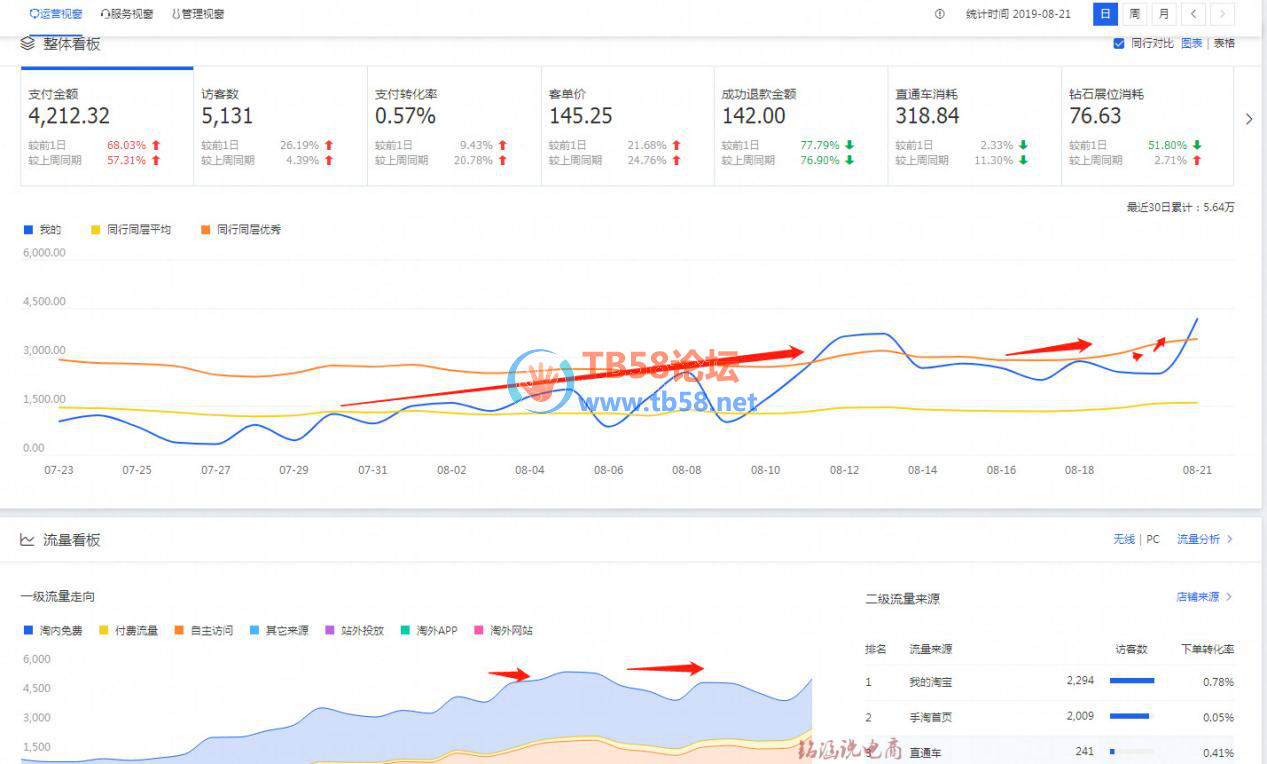The width and height of the screenshot is (1267, 764).
Task: Select the 日 period button
Action: click(1105, 14)
